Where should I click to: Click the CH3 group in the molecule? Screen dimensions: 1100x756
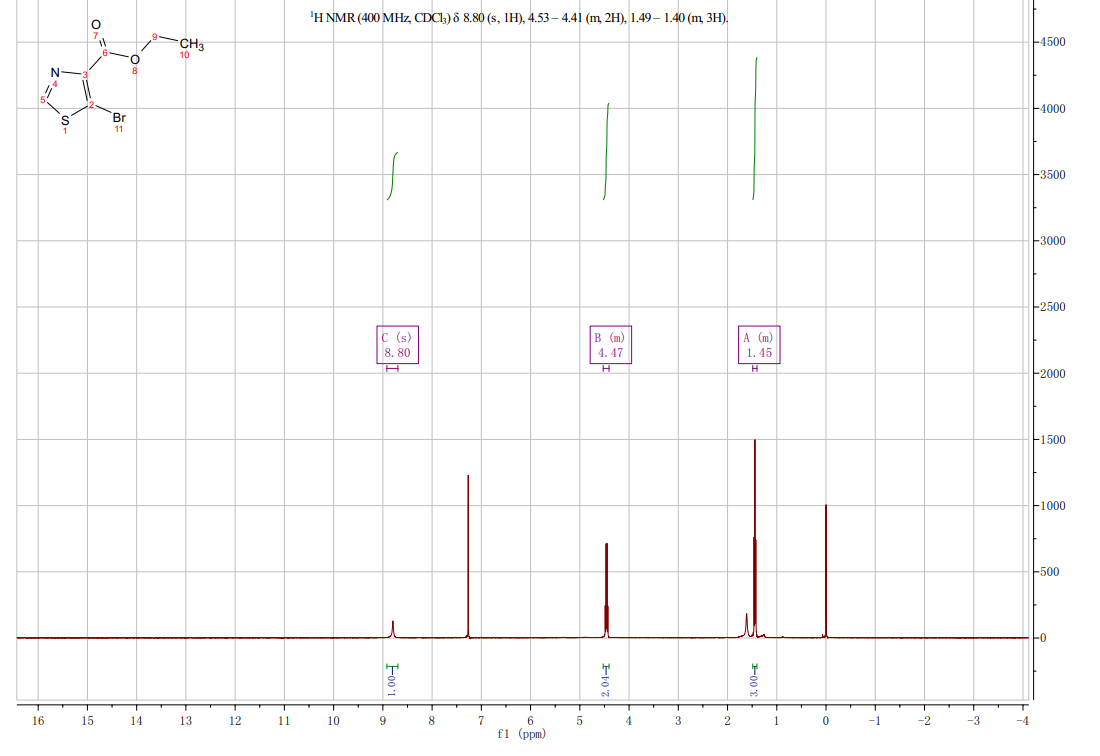click(x=191, y=45)
